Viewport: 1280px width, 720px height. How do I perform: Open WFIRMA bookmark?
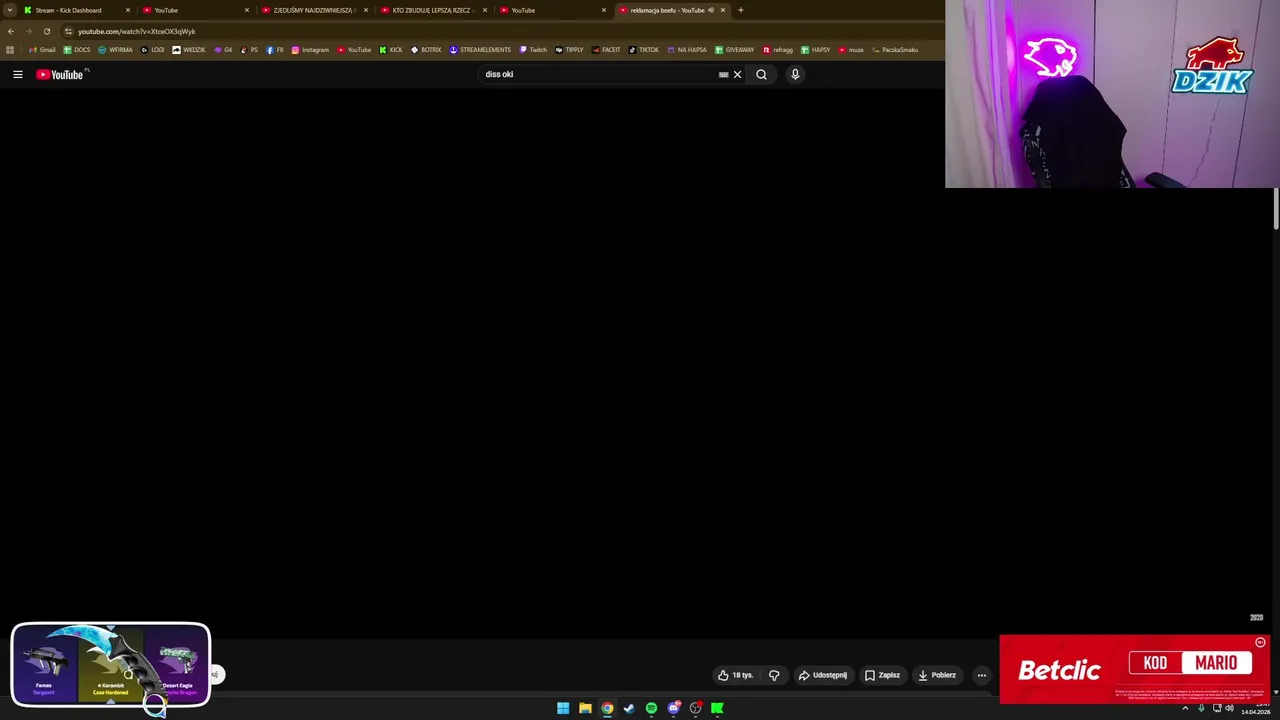[x=115, y=50]
